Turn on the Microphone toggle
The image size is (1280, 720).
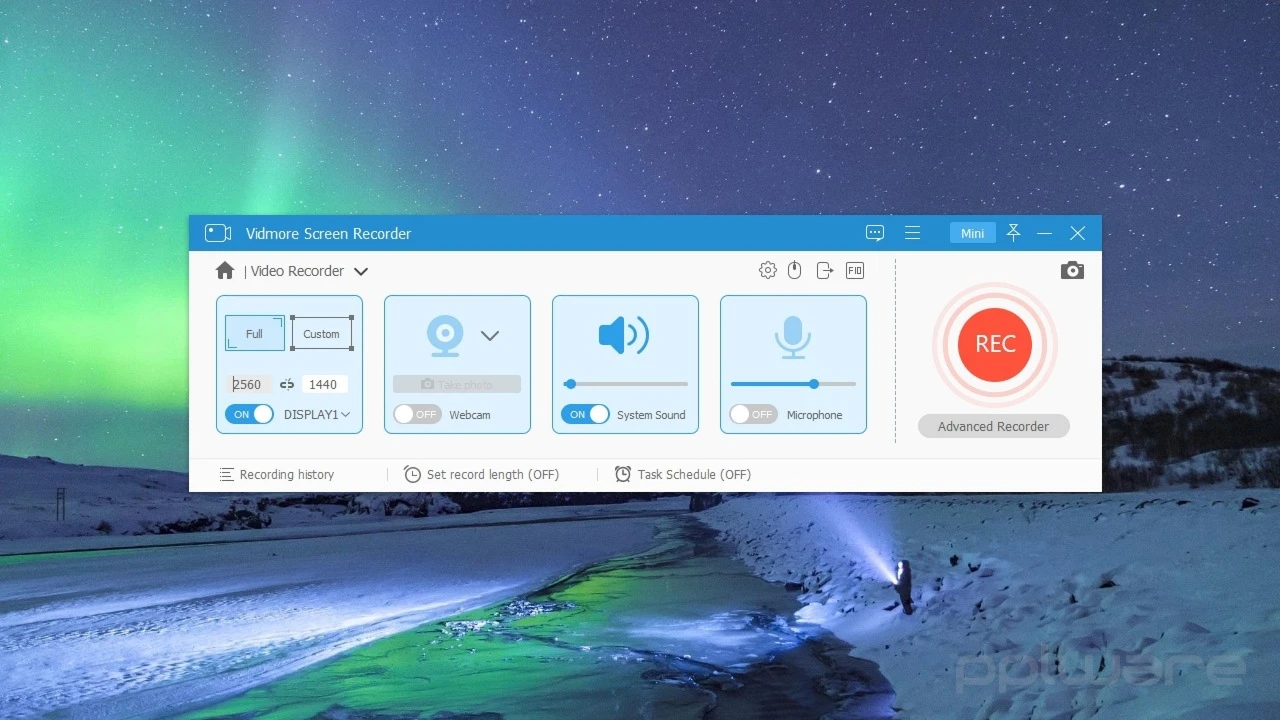[753, 414]
